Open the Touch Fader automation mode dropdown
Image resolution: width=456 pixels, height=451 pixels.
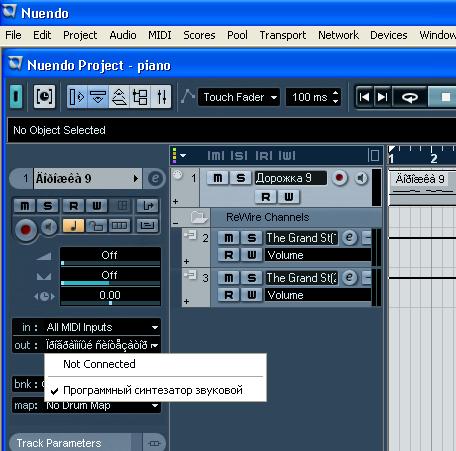click(x=239, y=97)
